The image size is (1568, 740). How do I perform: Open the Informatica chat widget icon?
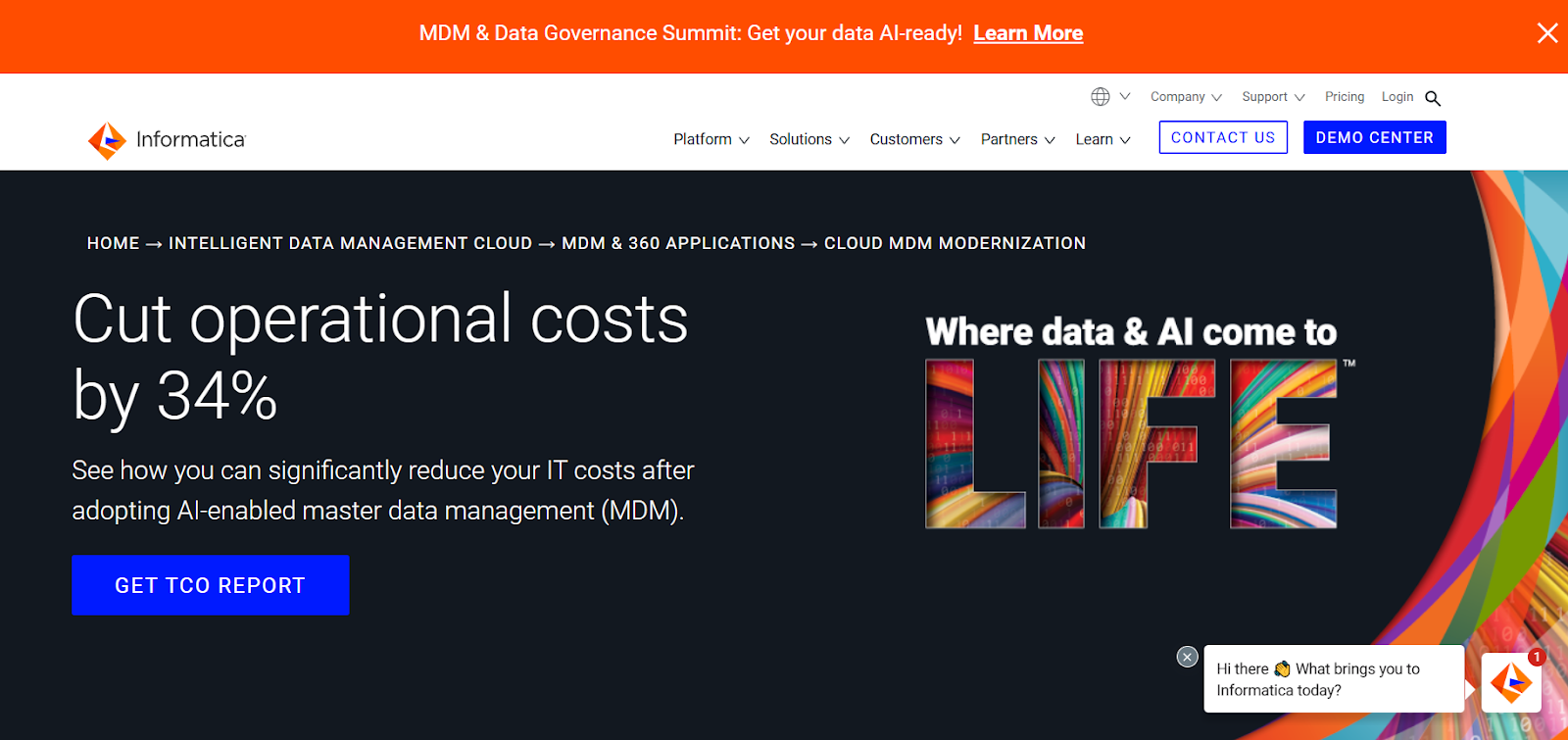(1511, 682)
